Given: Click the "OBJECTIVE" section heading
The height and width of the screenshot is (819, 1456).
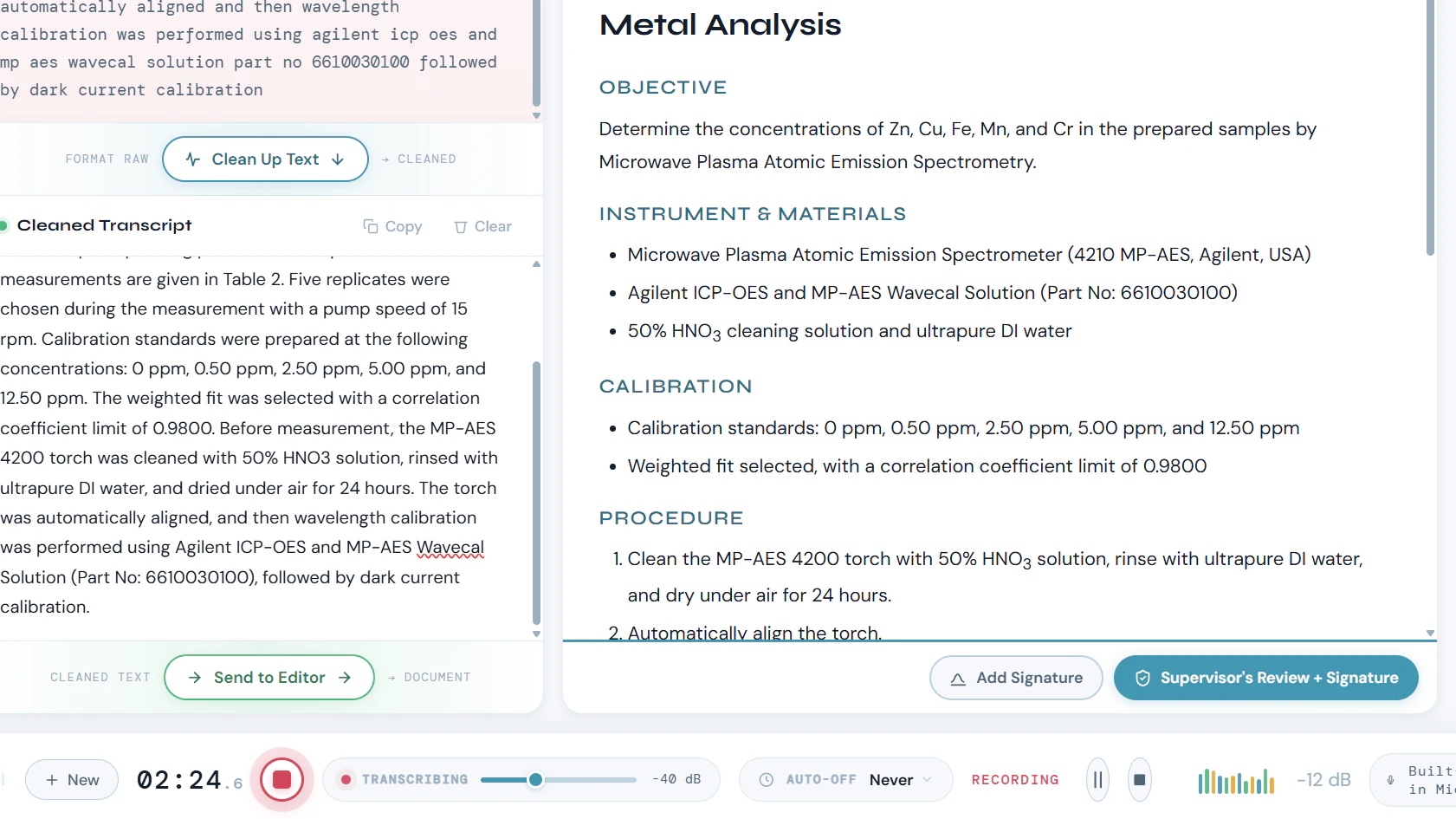Looking at the screenshot, I should click(663, 88).
